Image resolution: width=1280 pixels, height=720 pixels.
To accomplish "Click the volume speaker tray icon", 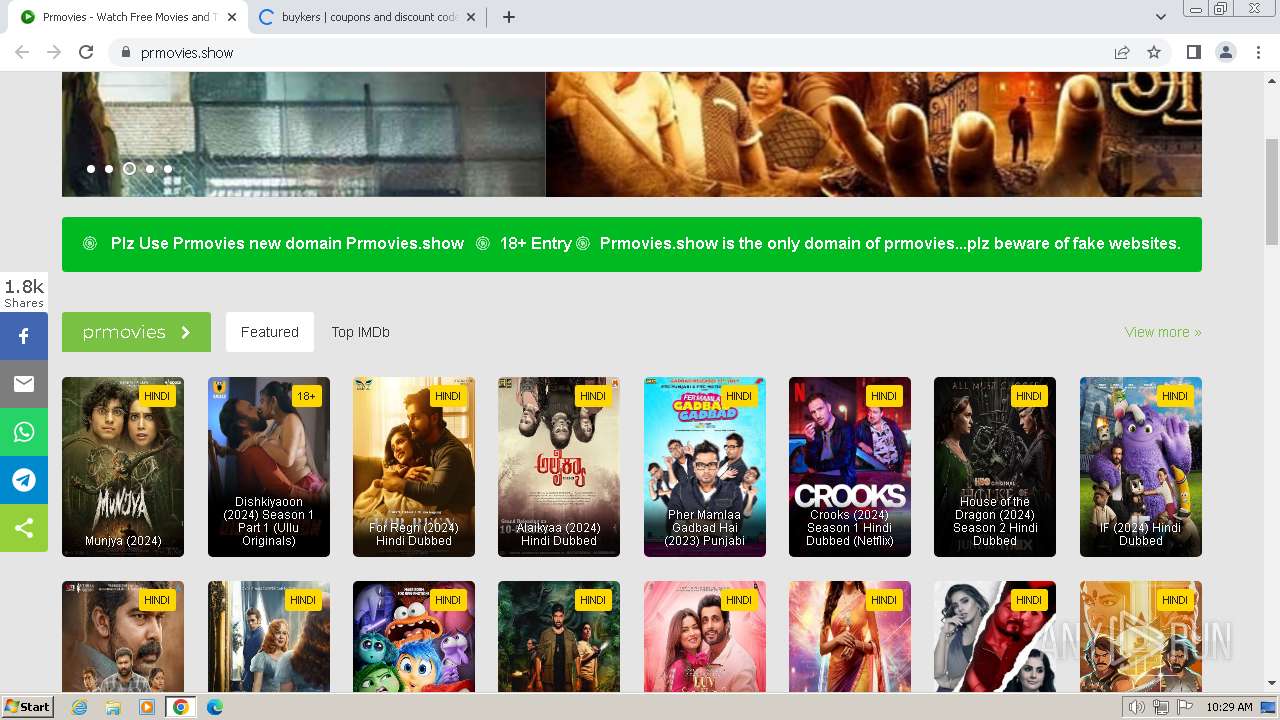I will click(1137, 707).
